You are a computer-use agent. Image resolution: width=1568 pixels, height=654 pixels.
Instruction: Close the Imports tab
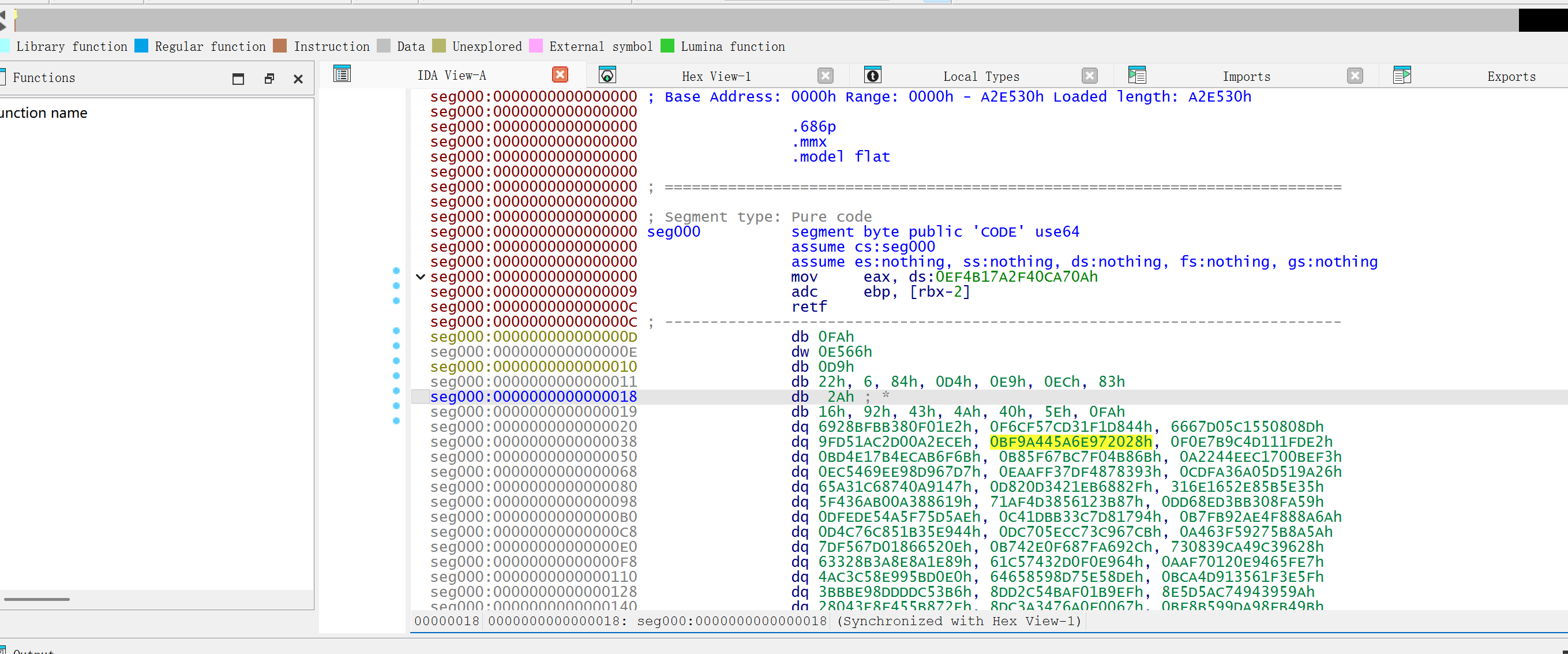point(1355,76)
